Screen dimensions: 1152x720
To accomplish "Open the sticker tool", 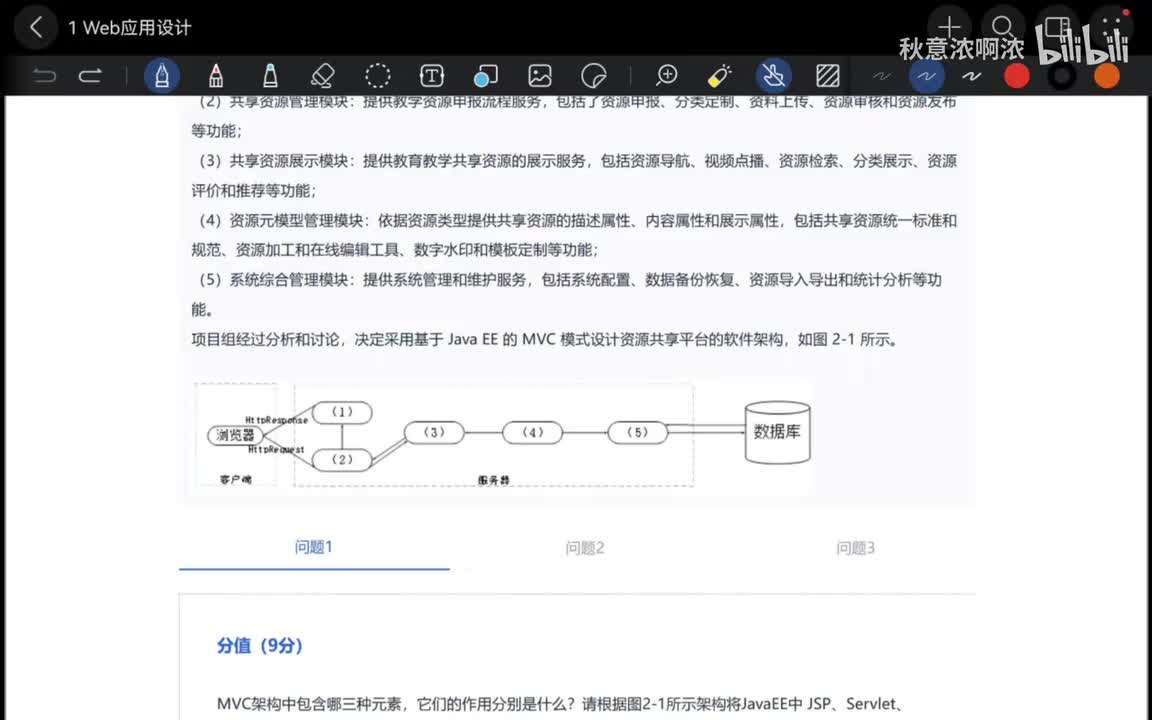I will point(594,76).
